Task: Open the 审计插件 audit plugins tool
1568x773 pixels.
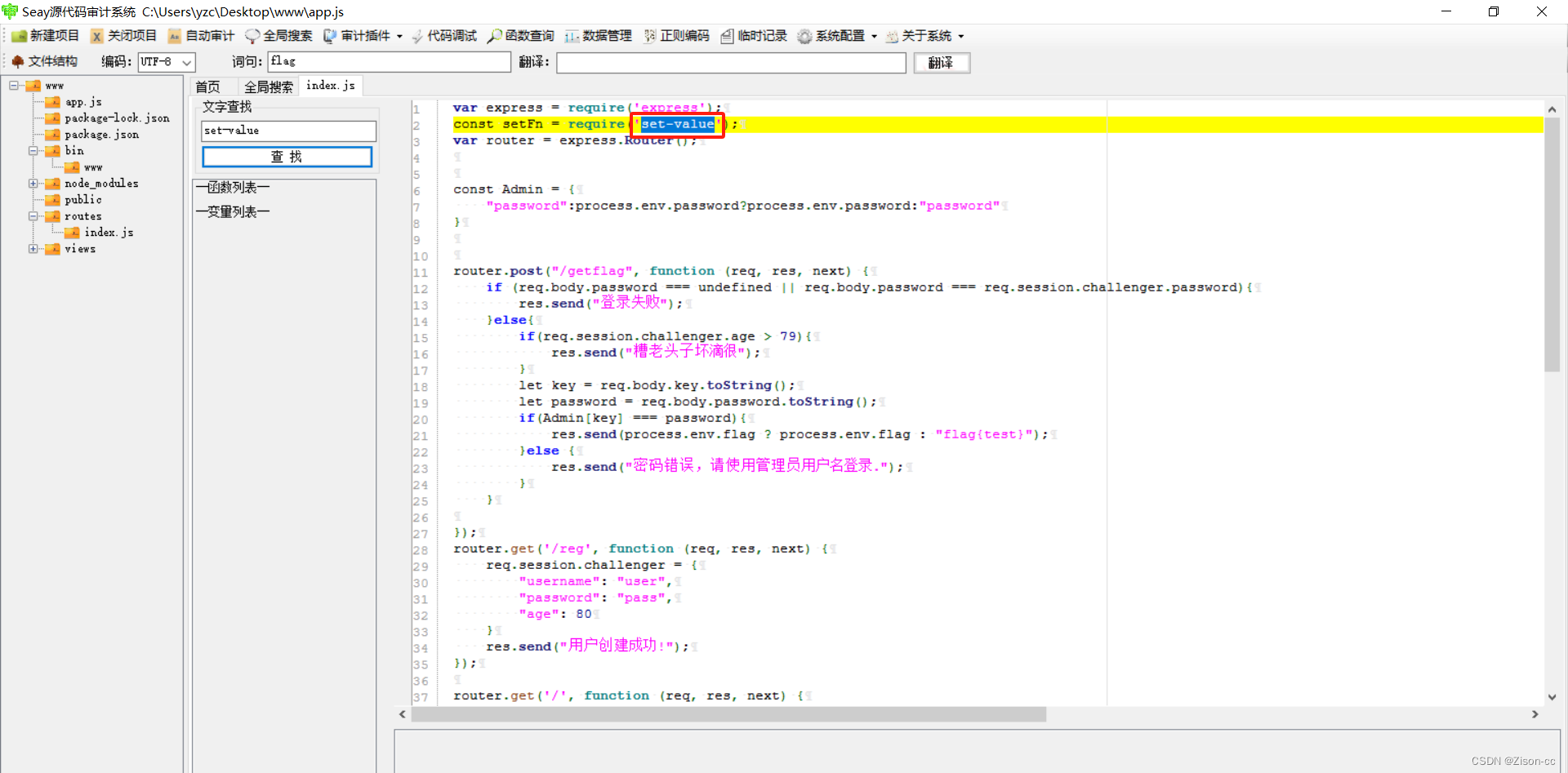Action: pos(357,36)
